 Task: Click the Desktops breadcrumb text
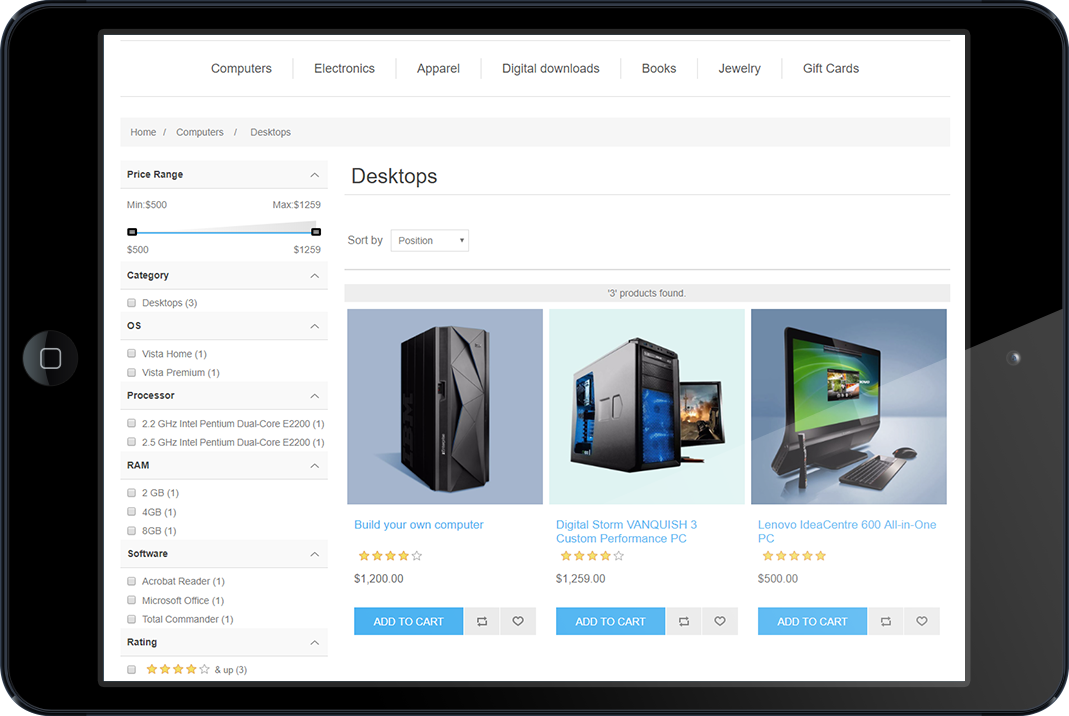(271, 132)
